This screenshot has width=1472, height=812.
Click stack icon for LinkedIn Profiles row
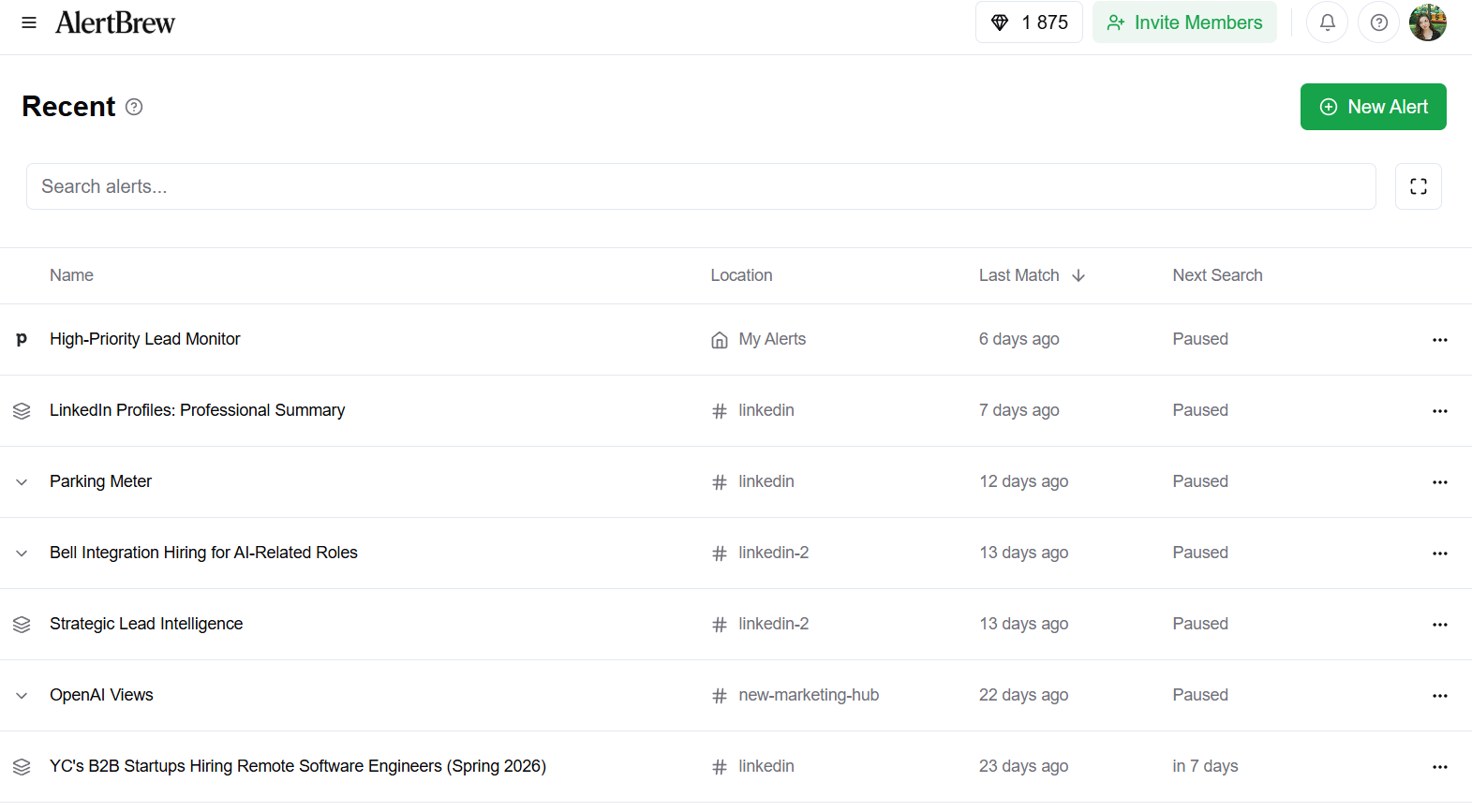tap(22, 411)
